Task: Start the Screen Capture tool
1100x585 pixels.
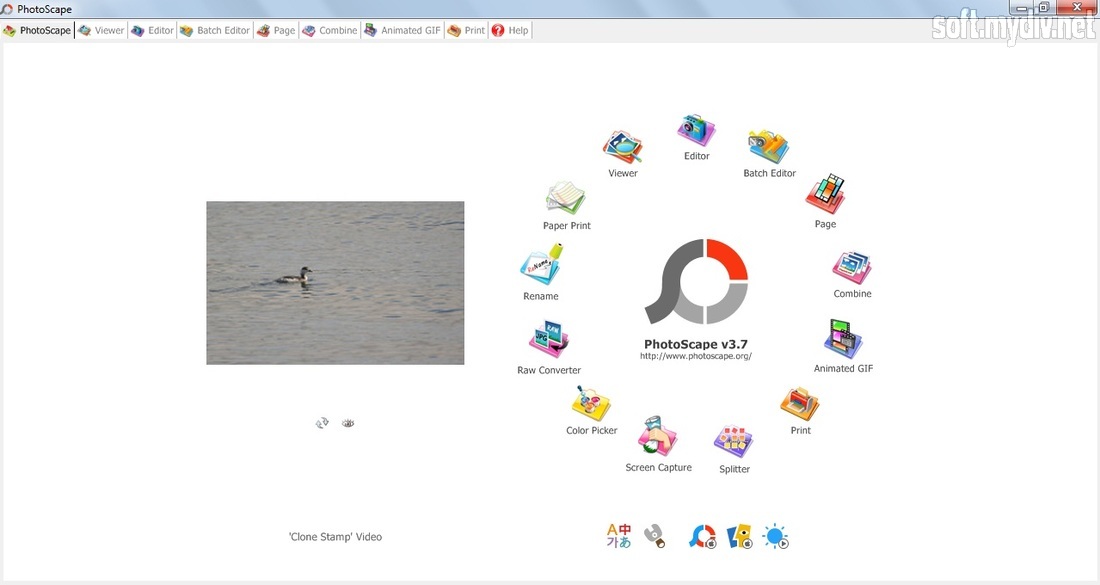Action: click(657, 436)
